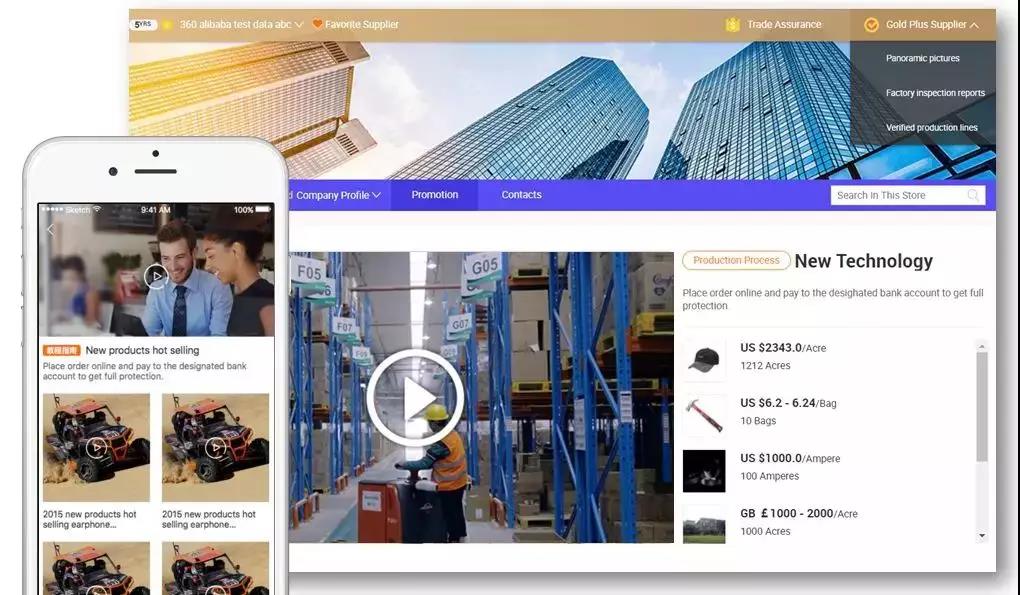Open Panoramic pictures link
Screen dimensions: 1020x595
(x=922, y=59)
